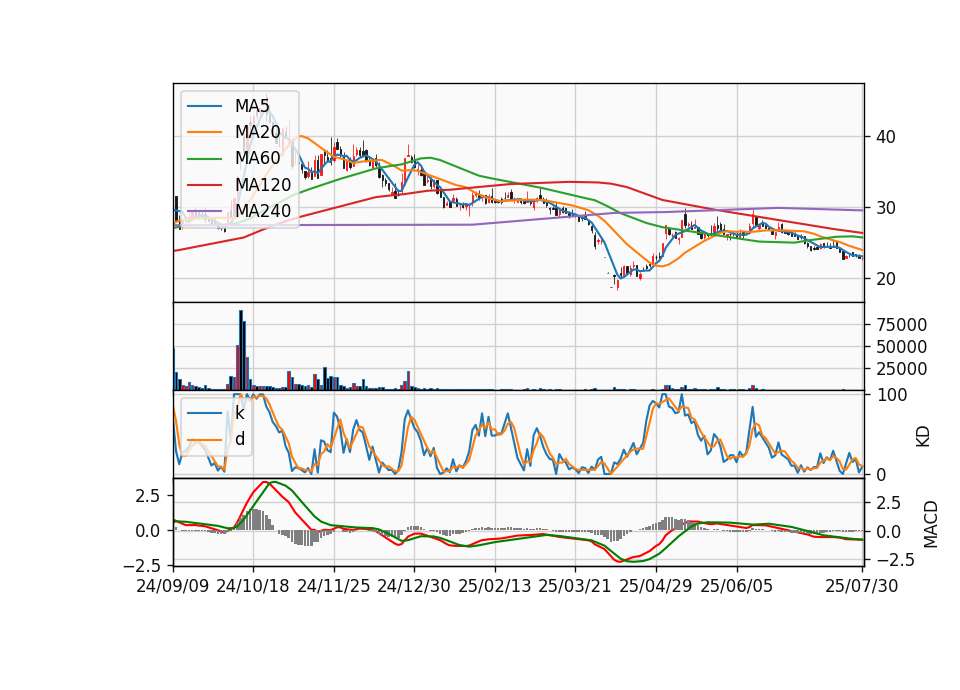Click the MA5 line color sample in legend
Image resolution: width=960 pixels, height=690 pixels.
(204, 106)
